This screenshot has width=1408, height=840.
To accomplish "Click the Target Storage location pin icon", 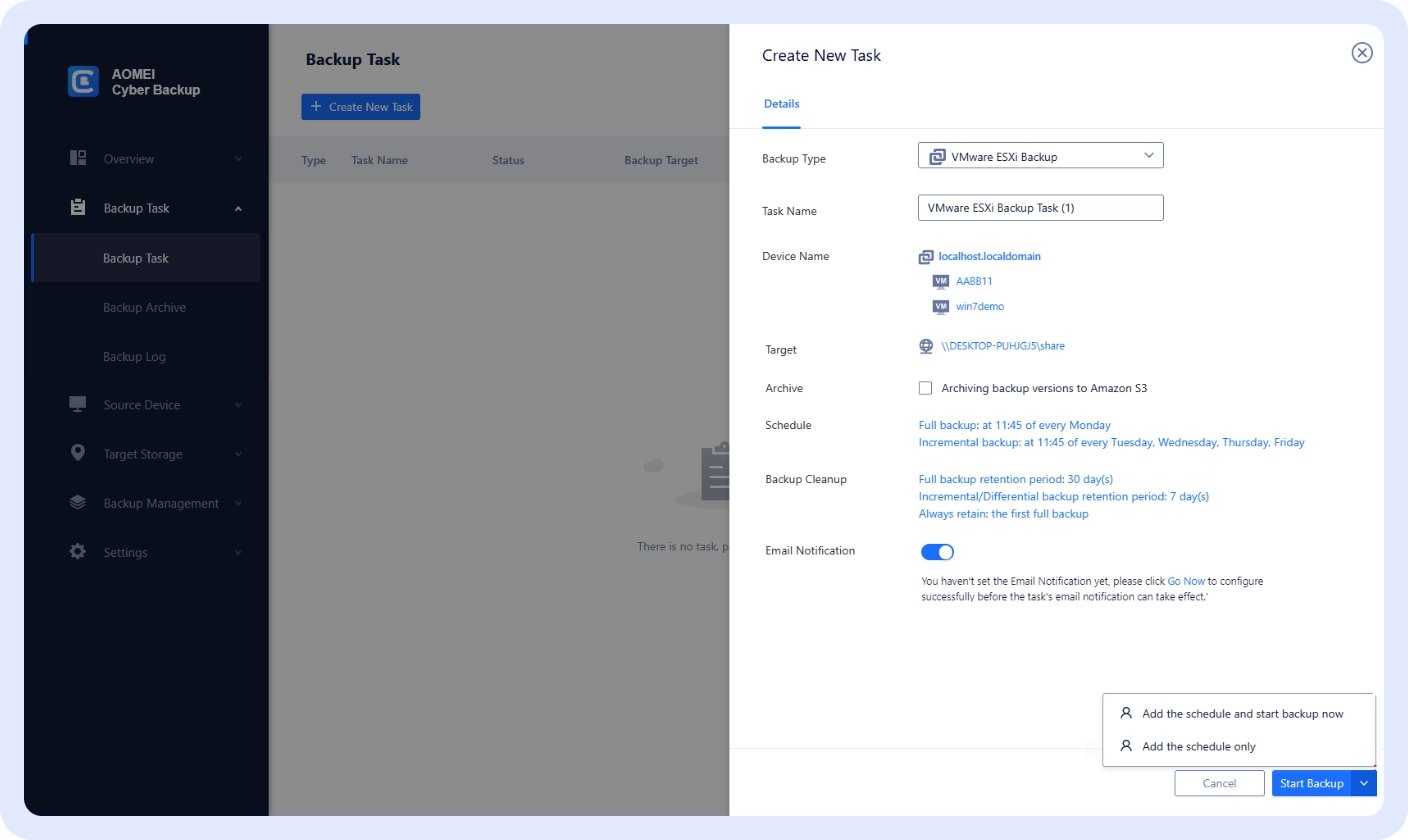I will click(x=78, y=453).
